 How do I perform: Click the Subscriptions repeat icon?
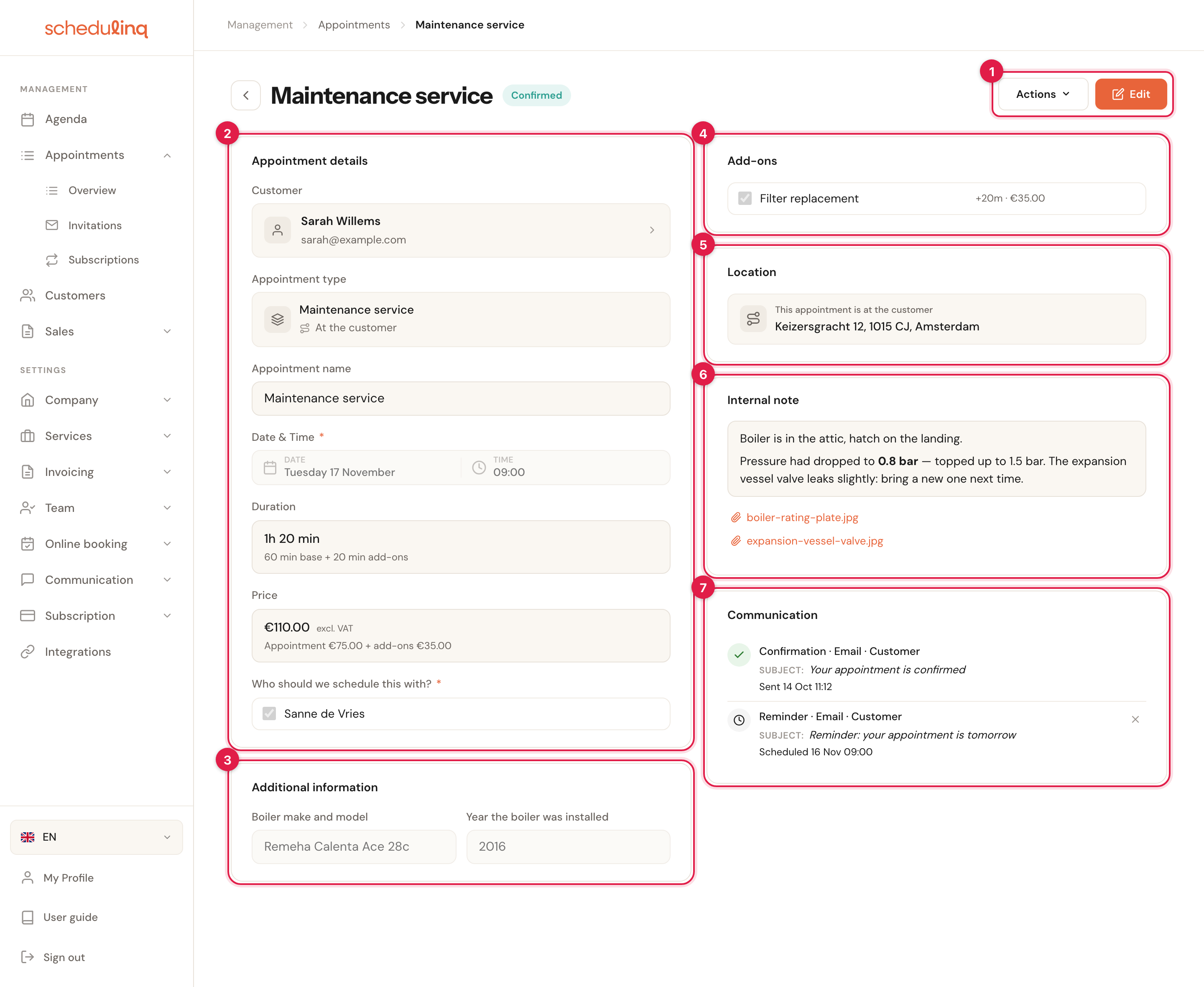point(52,260)
